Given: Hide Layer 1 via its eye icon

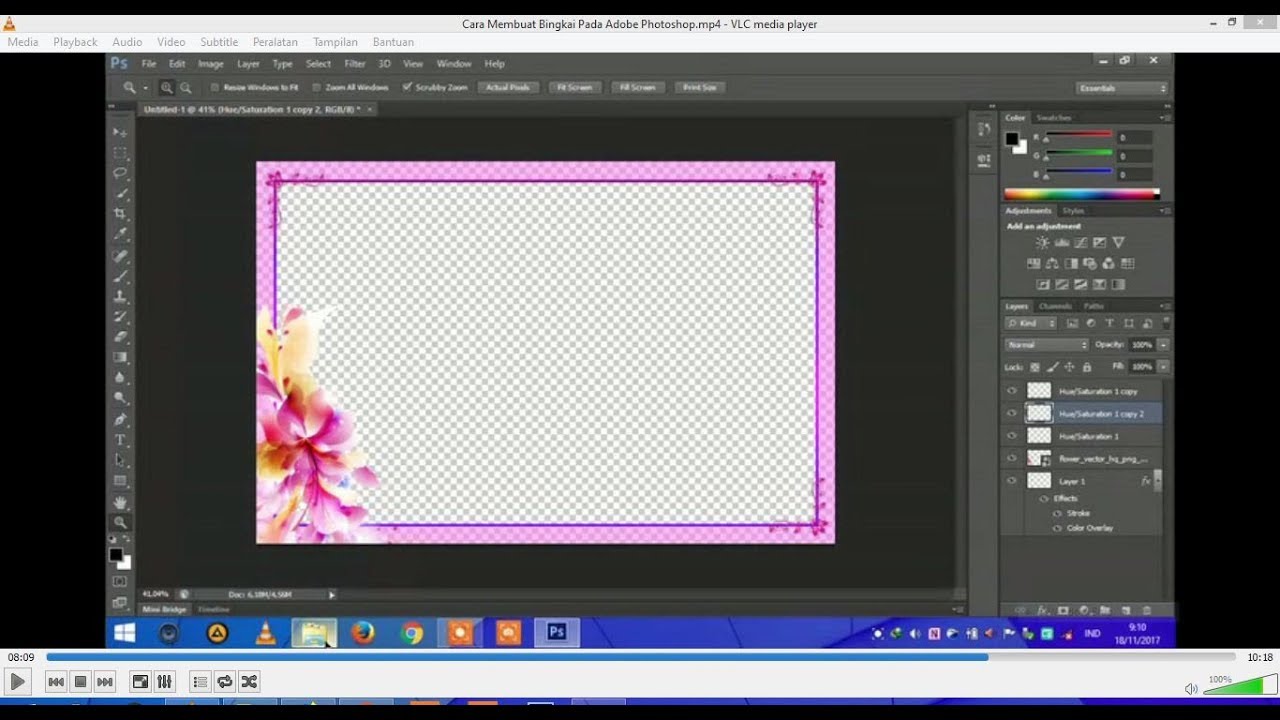Looking at the screenshot, I should pos(1012,481).
